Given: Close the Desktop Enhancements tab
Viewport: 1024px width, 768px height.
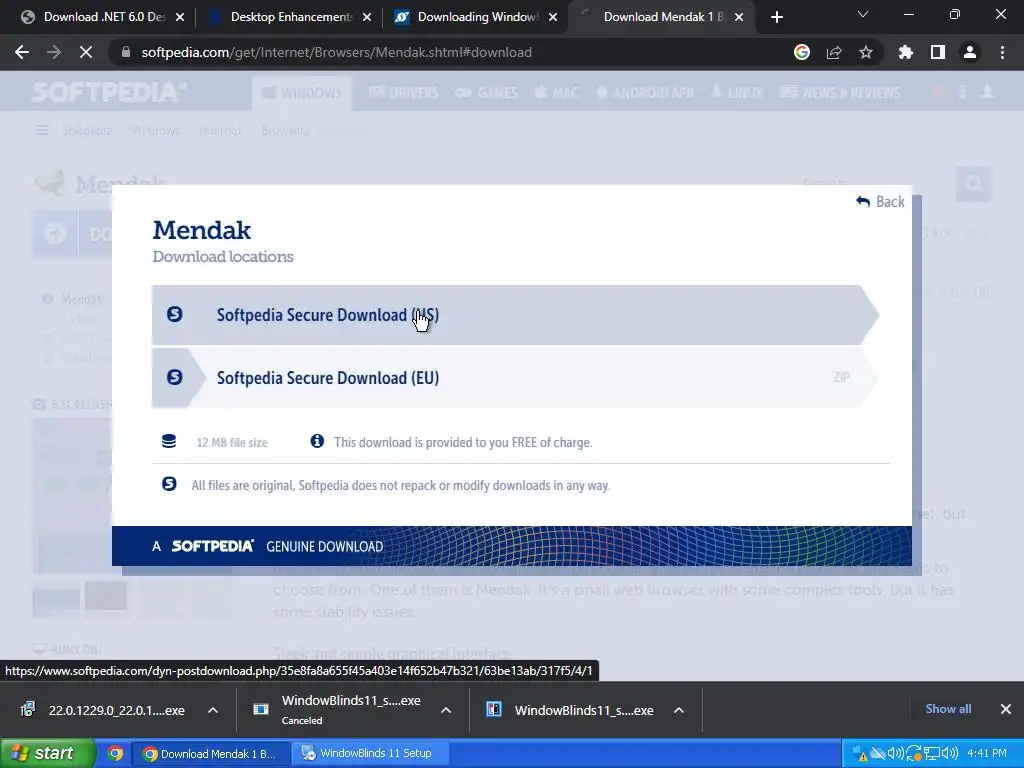Looking at the screenshot, I should tap(367, 17).
